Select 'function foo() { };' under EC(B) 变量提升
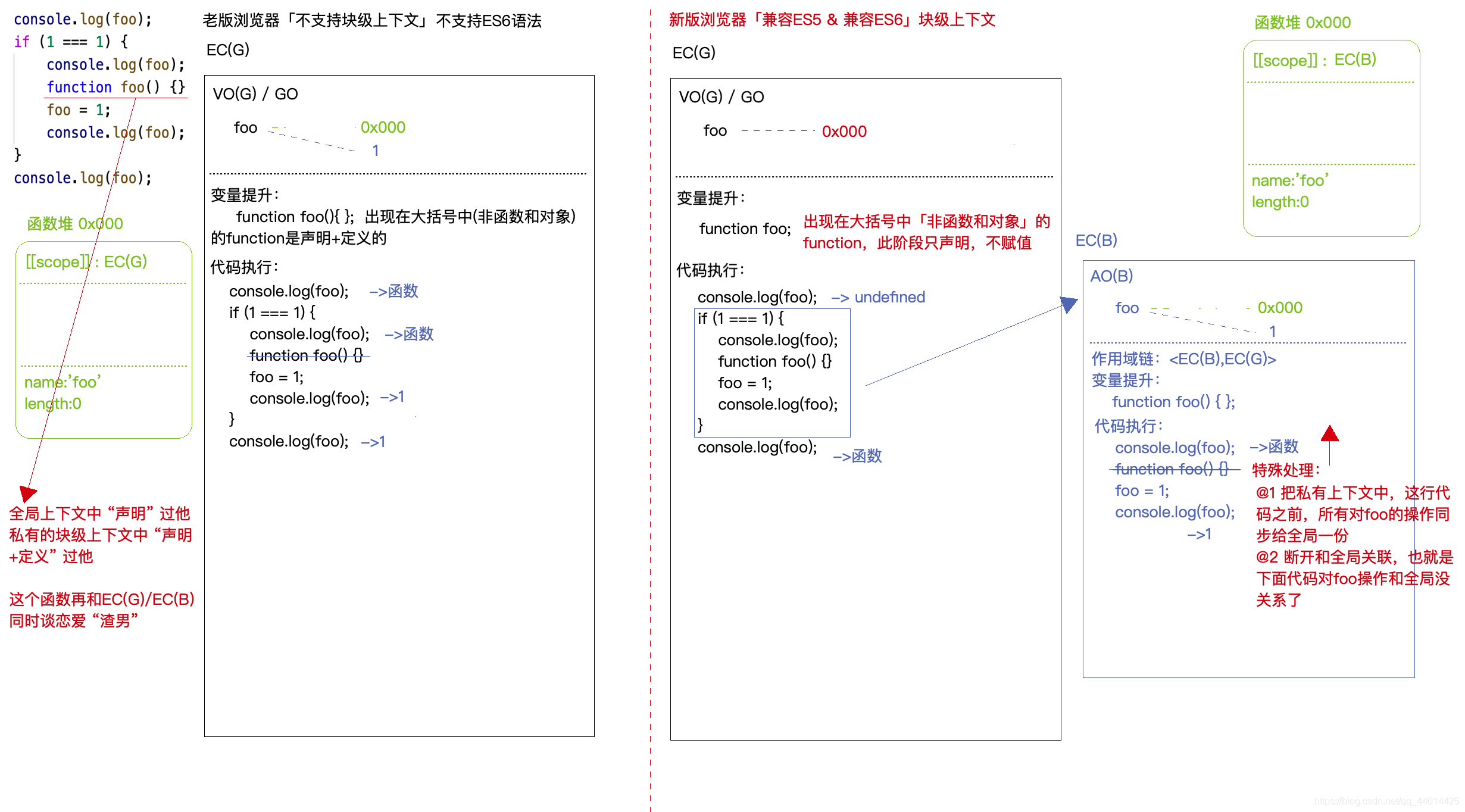The width and height of the screenshot is (1465, 812). tap(1173, 402)
